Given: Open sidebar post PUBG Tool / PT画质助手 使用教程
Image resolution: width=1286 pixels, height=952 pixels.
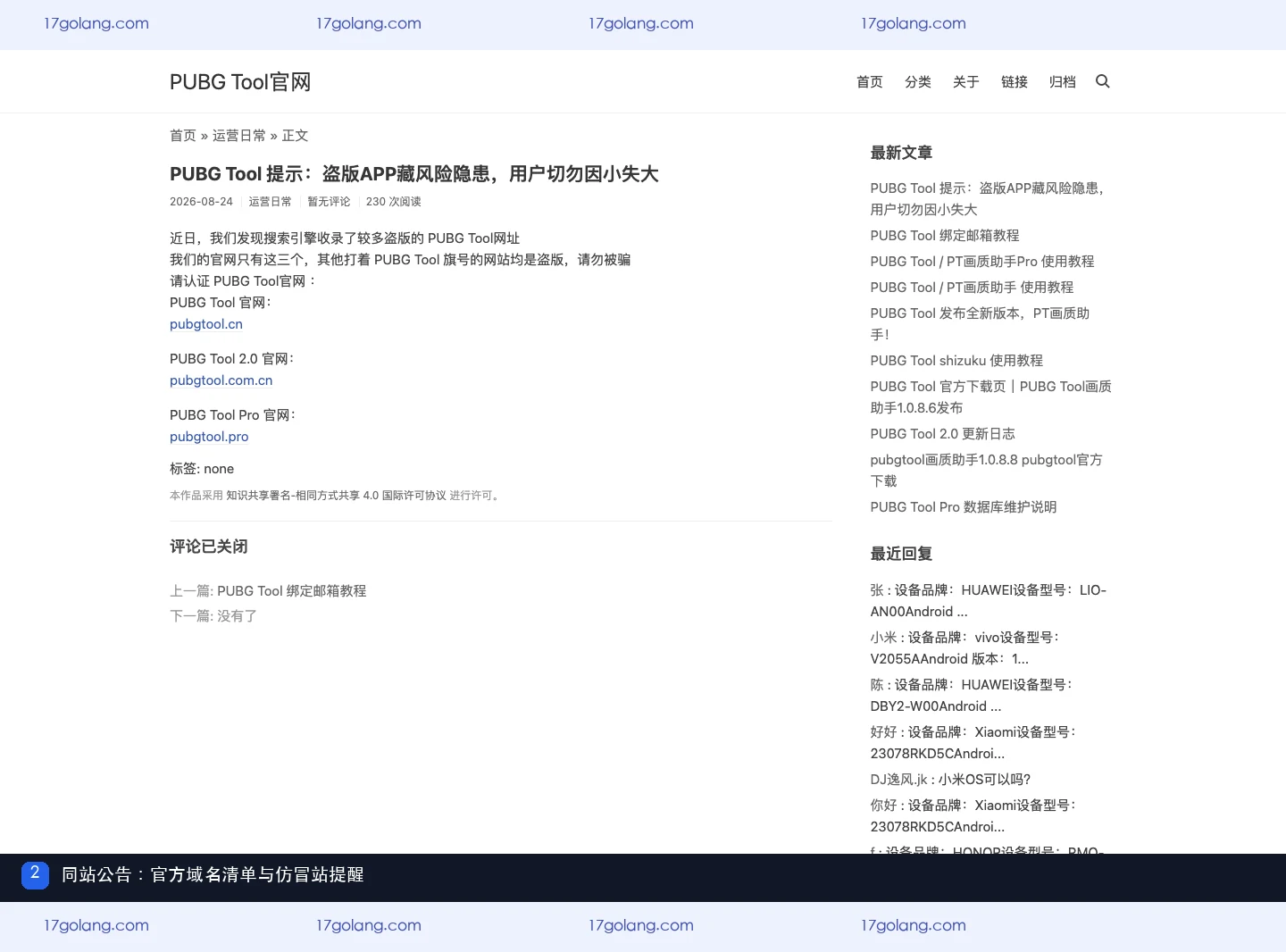Looking at the screenshot, I should [973, 288].
